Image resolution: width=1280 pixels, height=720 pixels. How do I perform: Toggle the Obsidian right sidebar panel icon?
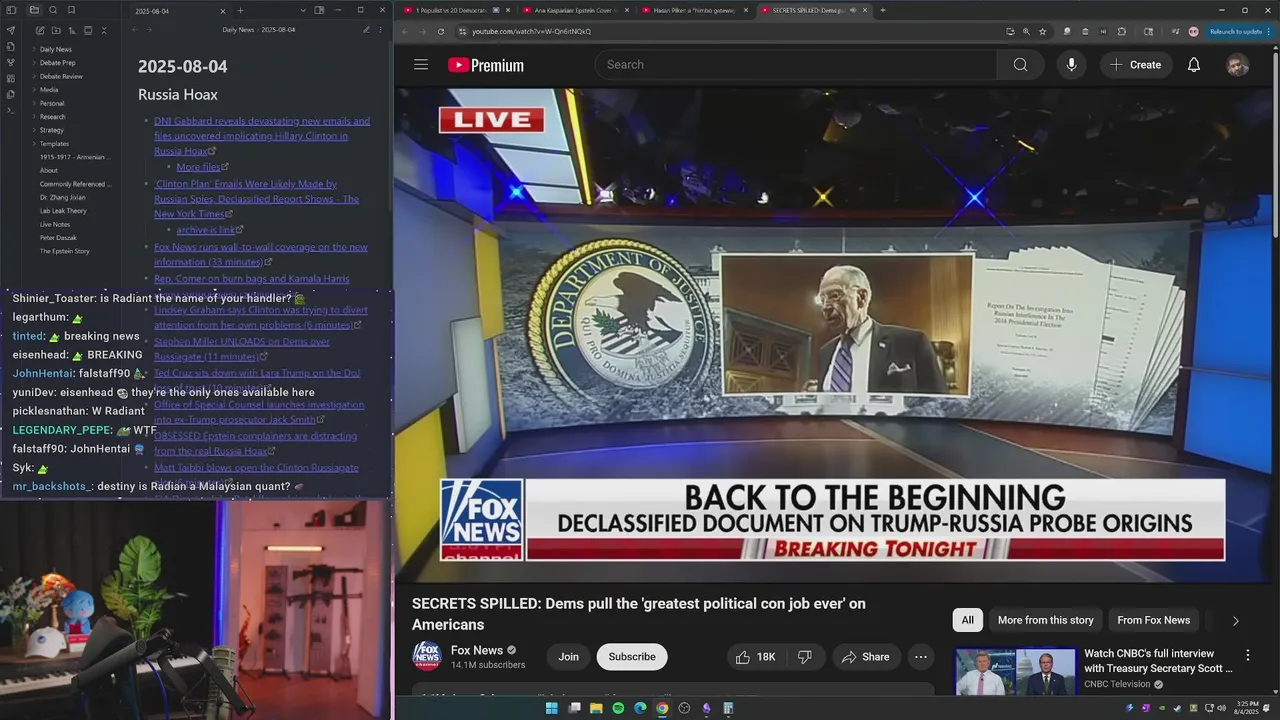pos(319,10)
